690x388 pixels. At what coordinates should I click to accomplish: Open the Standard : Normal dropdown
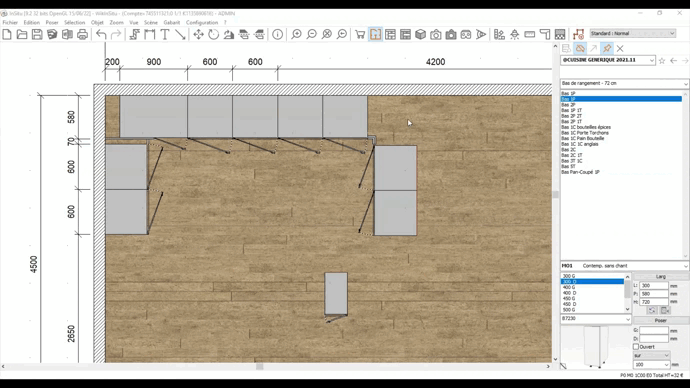tap(632, 33)
